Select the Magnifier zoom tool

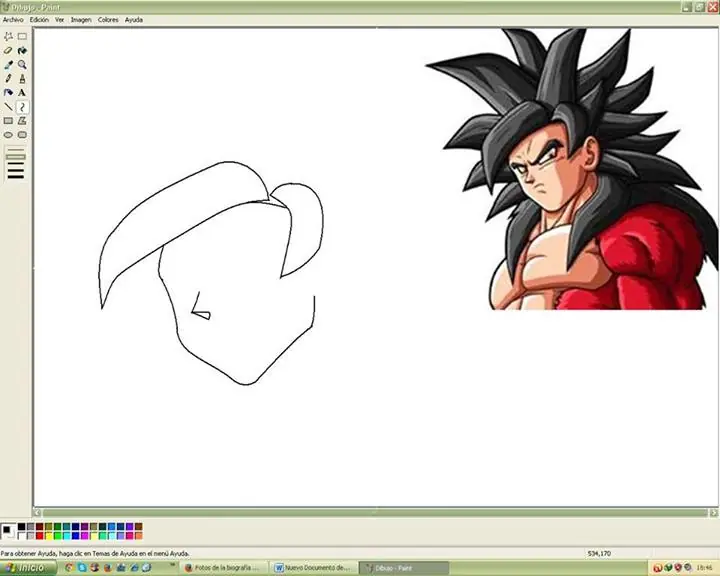pos(22,65)
